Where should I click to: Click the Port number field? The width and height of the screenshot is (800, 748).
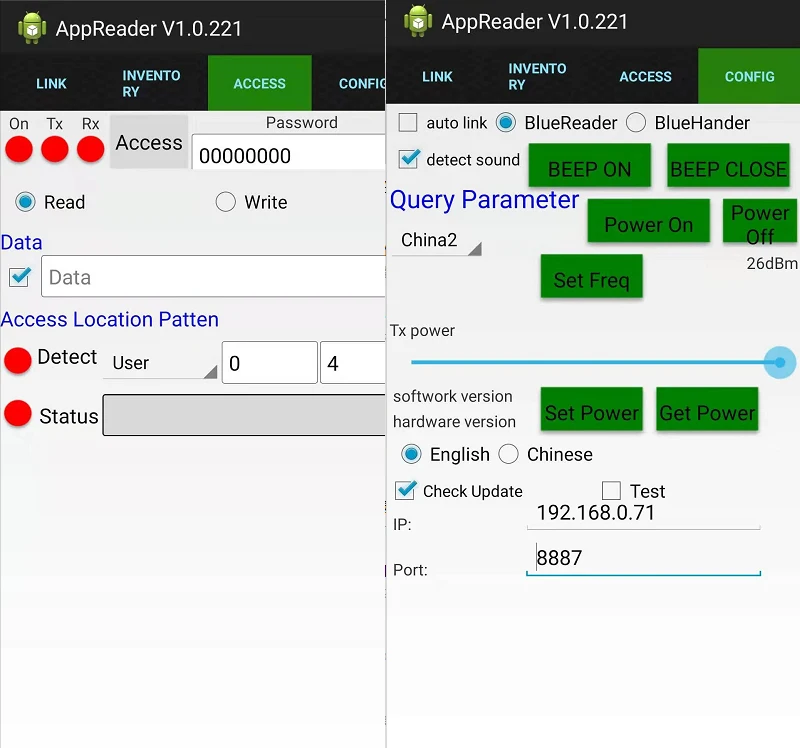click(643, 558)
